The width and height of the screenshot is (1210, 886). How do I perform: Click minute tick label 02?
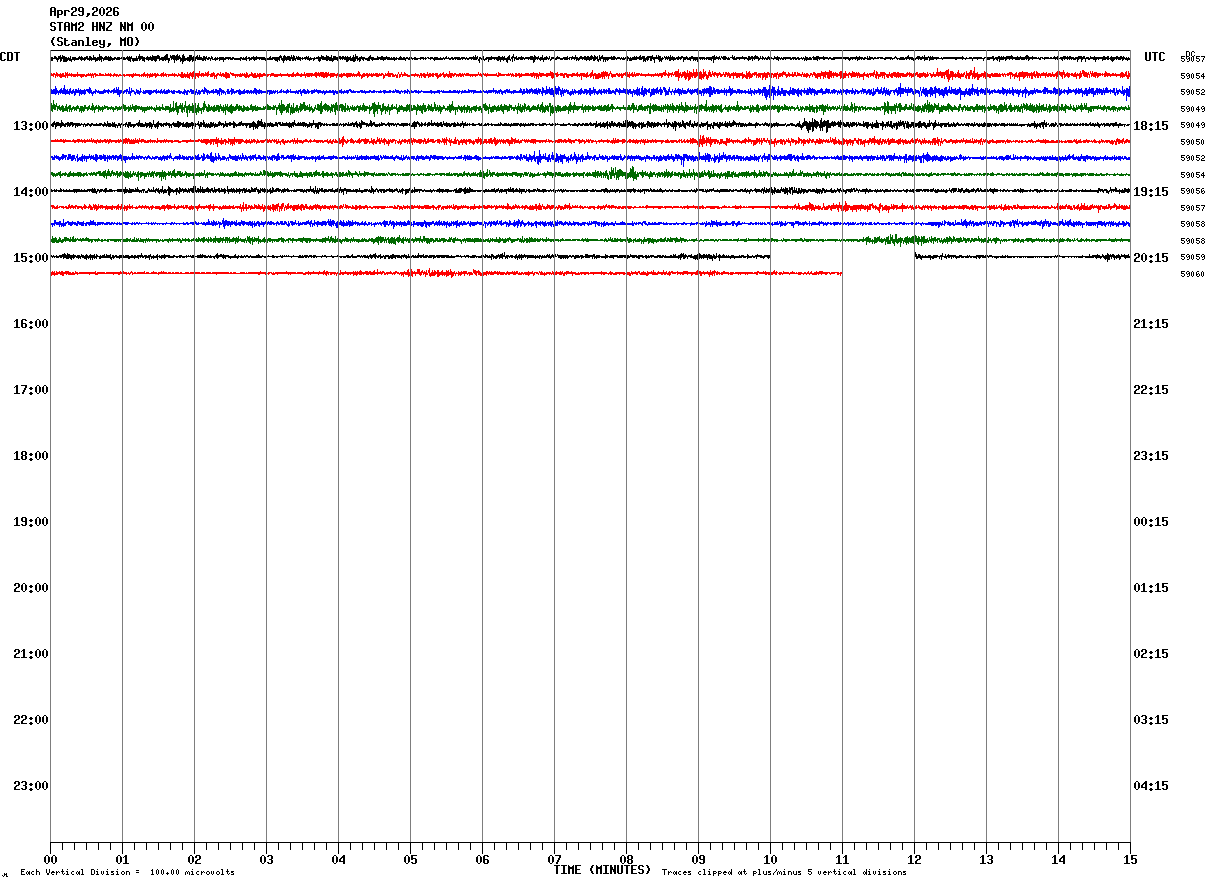pyautogui.click(x=194, y=860)
